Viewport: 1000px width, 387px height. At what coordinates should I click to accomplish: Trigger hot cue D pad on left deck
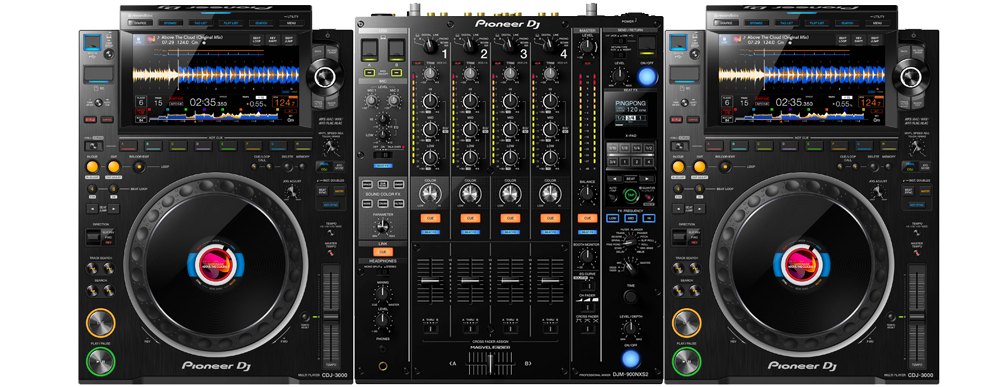(203, 145)
